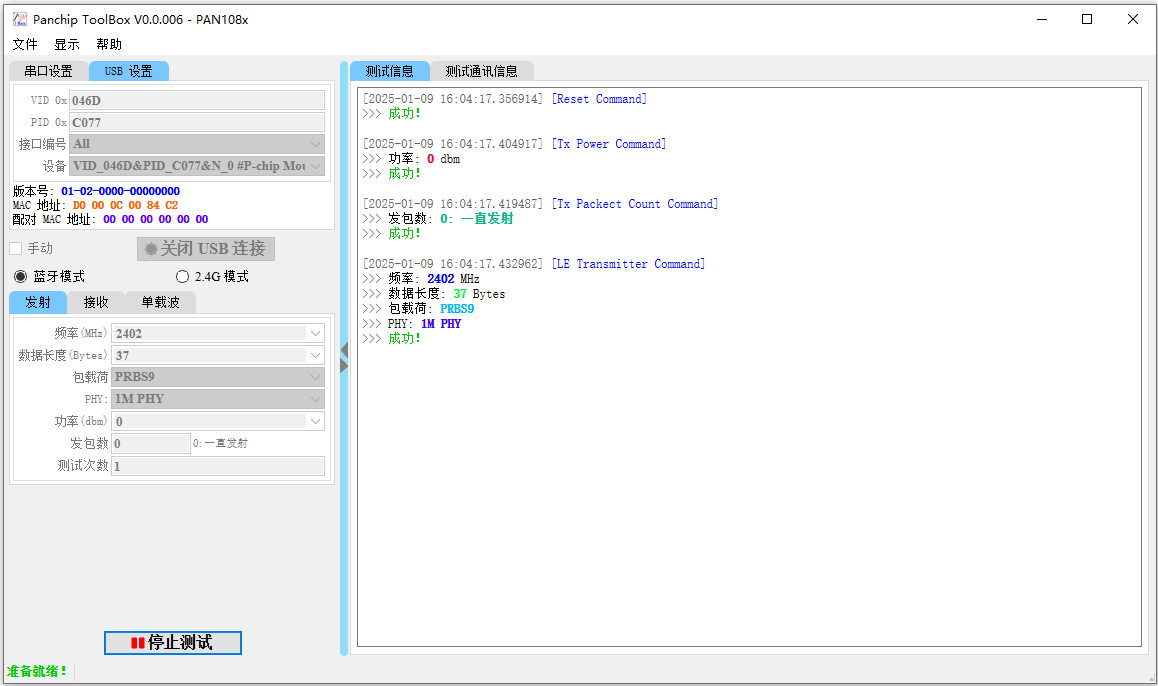The width and height of the screenshot is (1158, 686).
Task: Switch to the 串口设置 tab
Action: [x=49, y=71]
